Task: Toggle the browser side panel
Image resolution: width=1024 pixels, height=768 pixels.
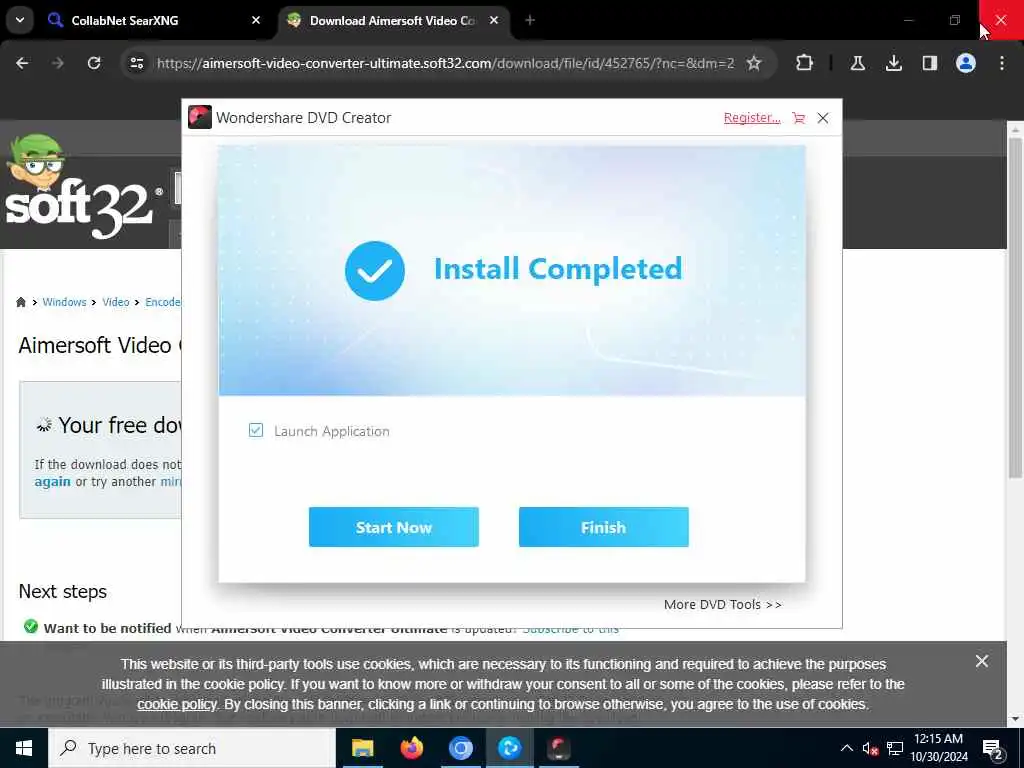Action: (929, 63)
